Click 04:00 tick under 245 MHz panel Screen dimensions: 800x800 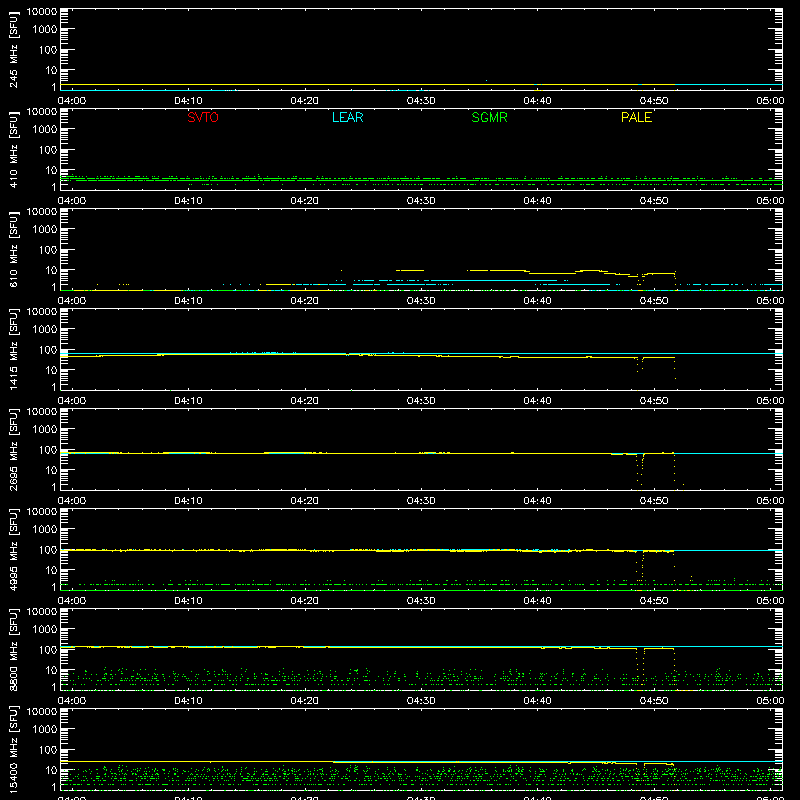point(71,101)
